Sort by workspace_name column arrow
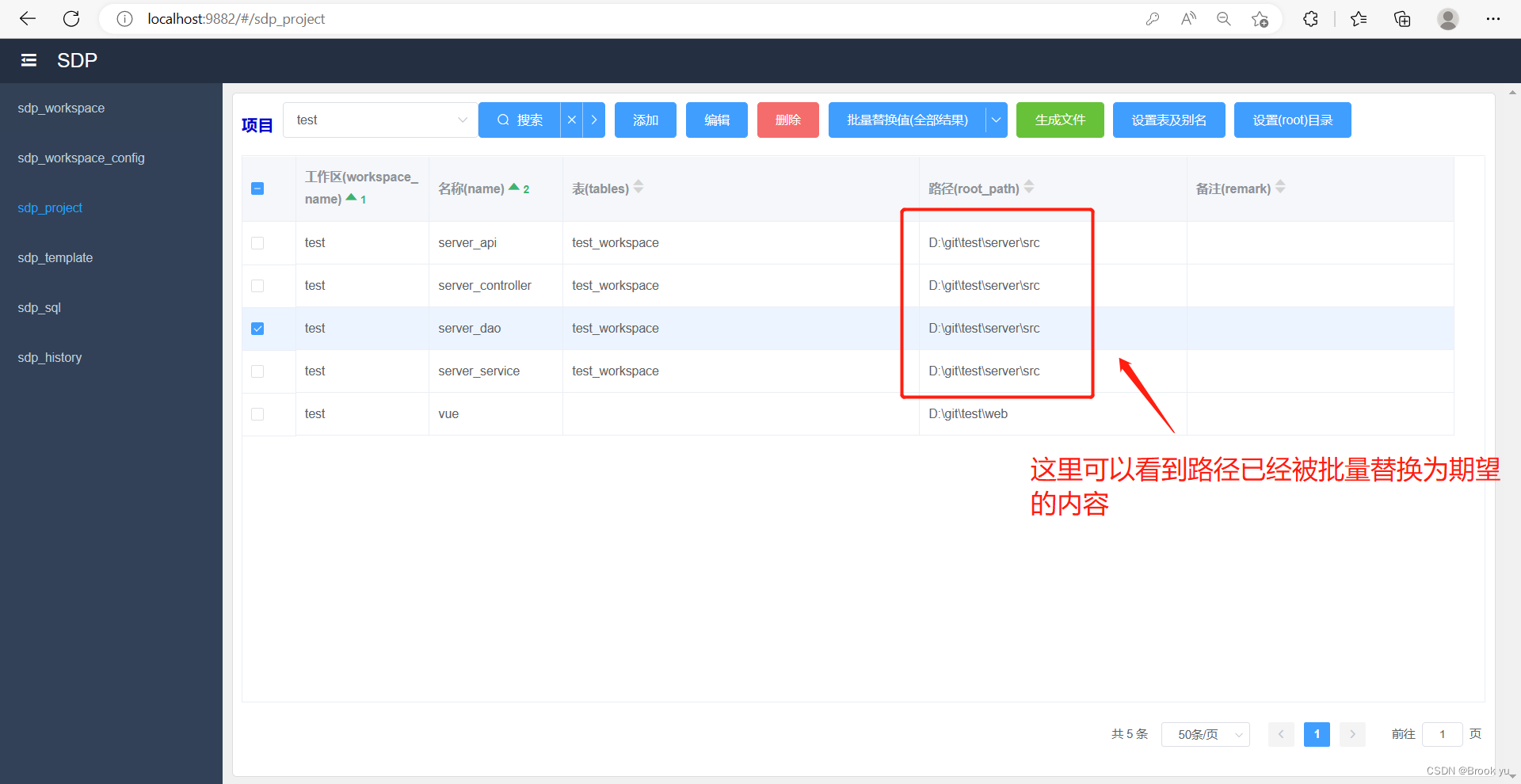 click(x=351, y=197)
